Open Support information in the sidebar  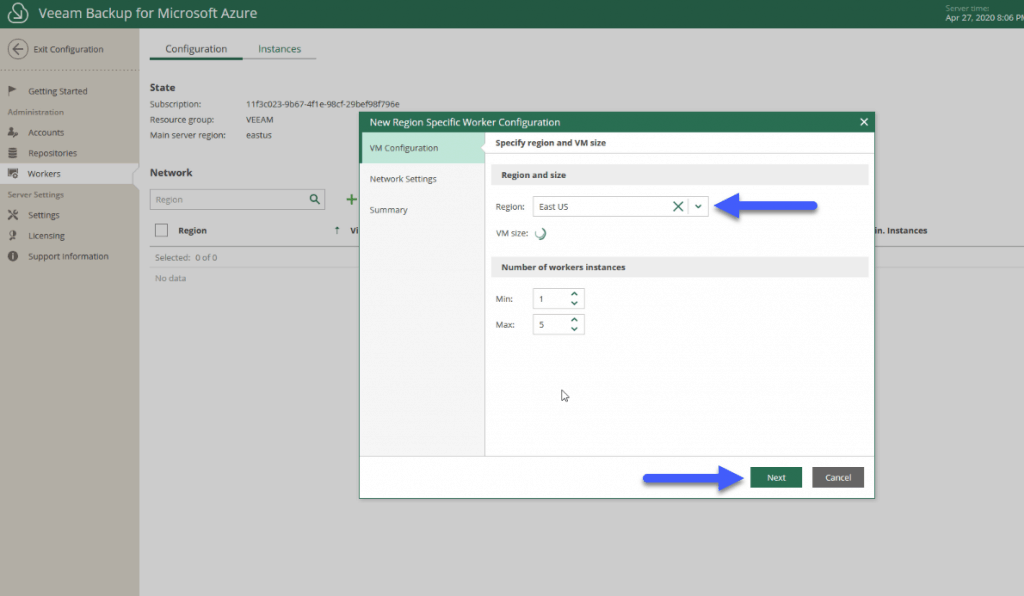(68, 257)
